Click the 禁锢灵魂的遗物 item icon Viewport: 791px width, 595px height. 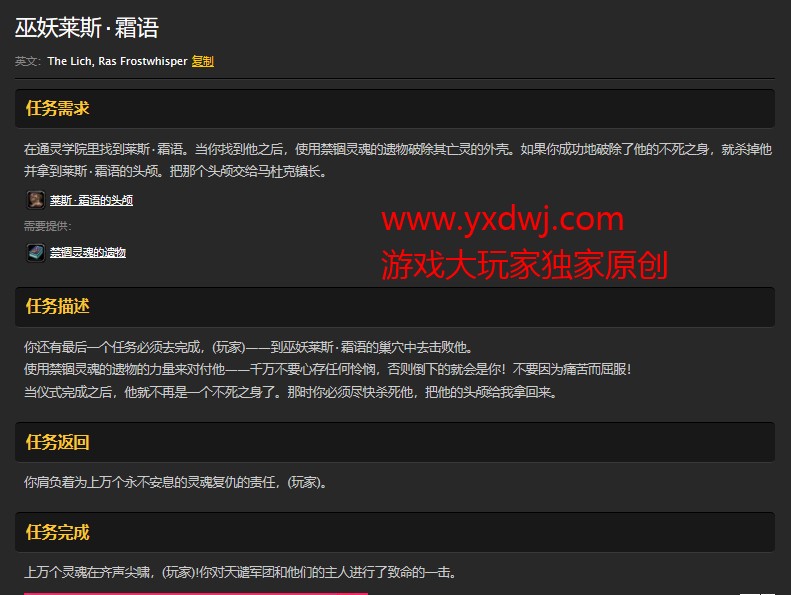click(35, 252)
